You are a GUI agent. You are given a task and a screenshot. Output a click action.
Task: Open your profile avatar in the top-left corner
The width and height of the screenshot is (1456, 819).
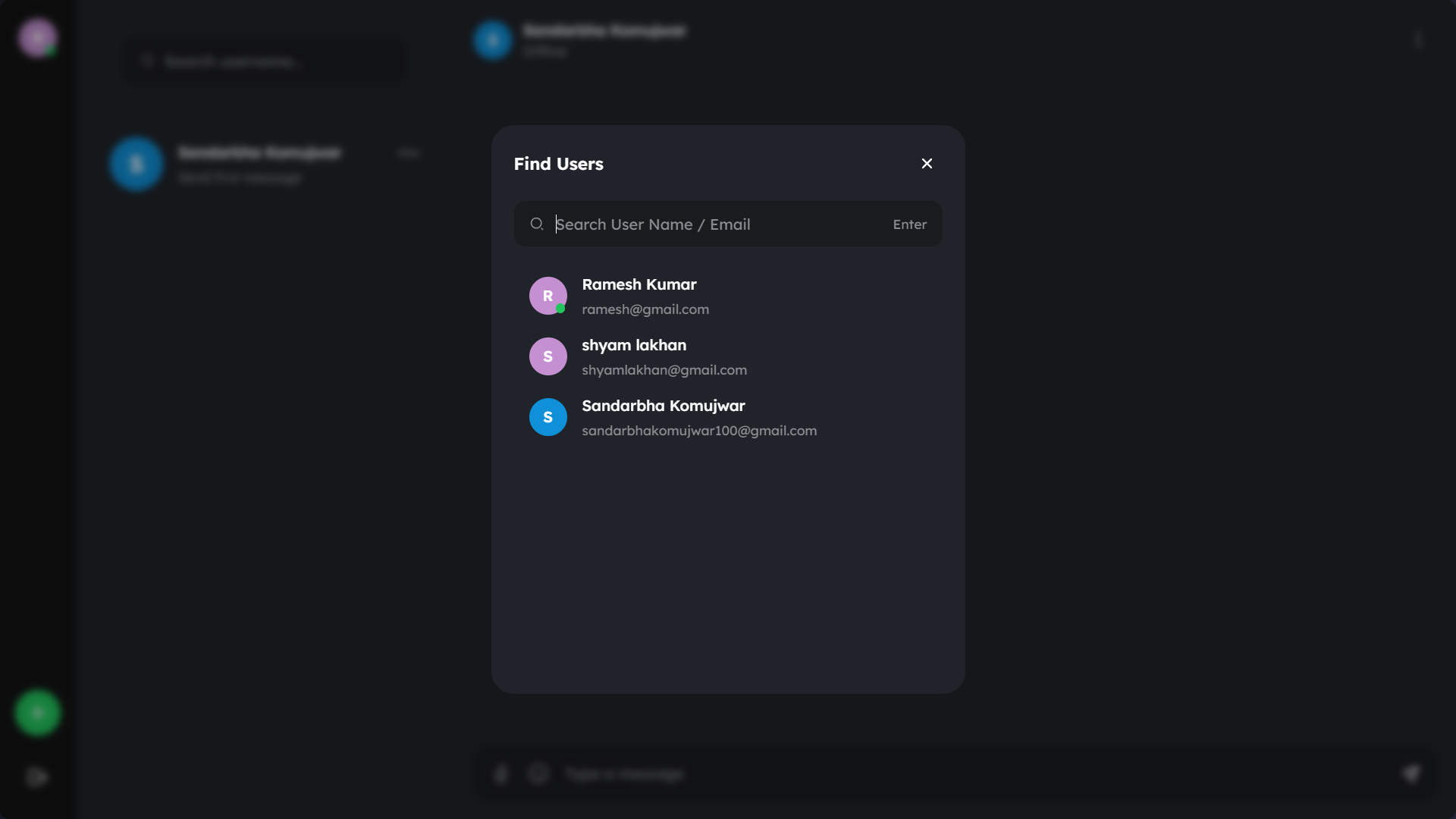[x=37, y=37]
